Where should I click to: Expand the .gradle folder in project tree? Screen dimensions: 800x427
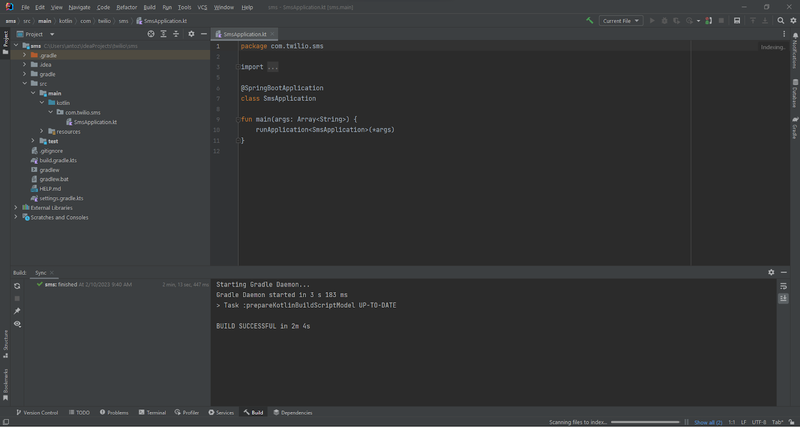(25, 55)
